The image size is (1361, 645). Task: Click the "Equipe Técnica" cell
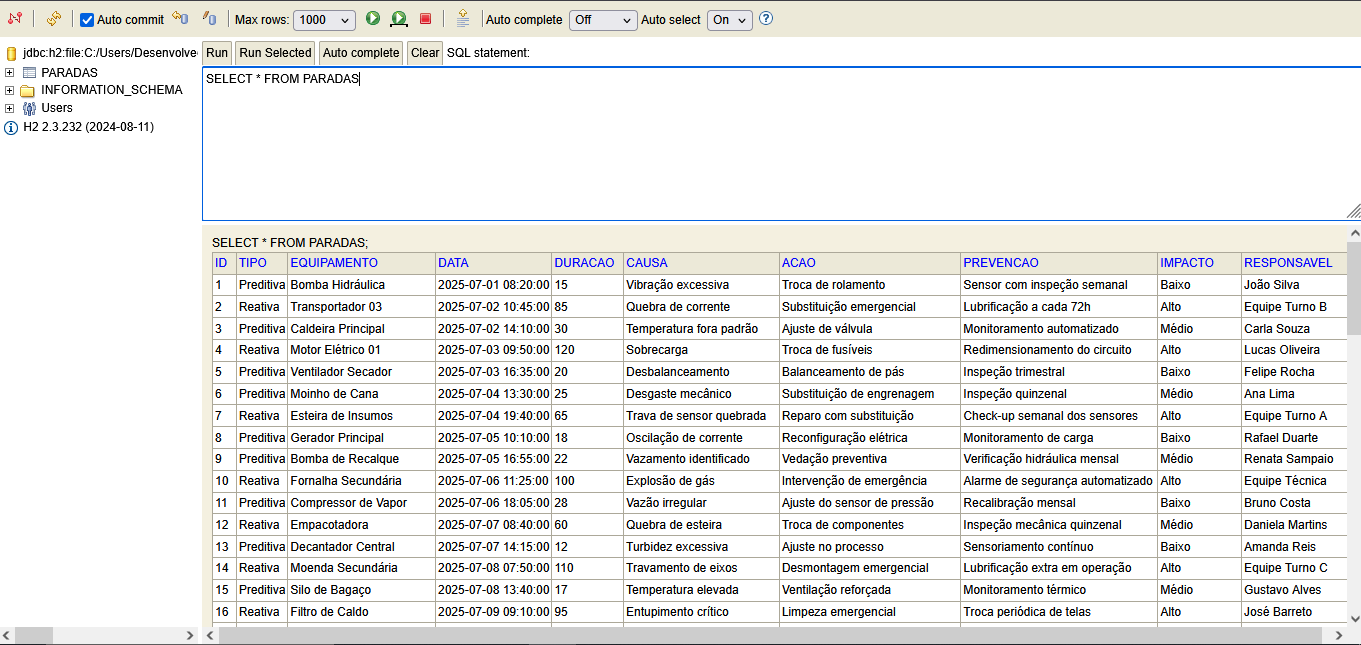tap(1294, 481)
